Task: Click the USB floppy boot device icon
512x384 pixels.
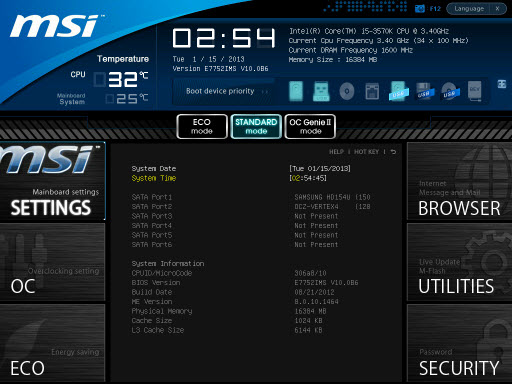Action: [425, 91]
